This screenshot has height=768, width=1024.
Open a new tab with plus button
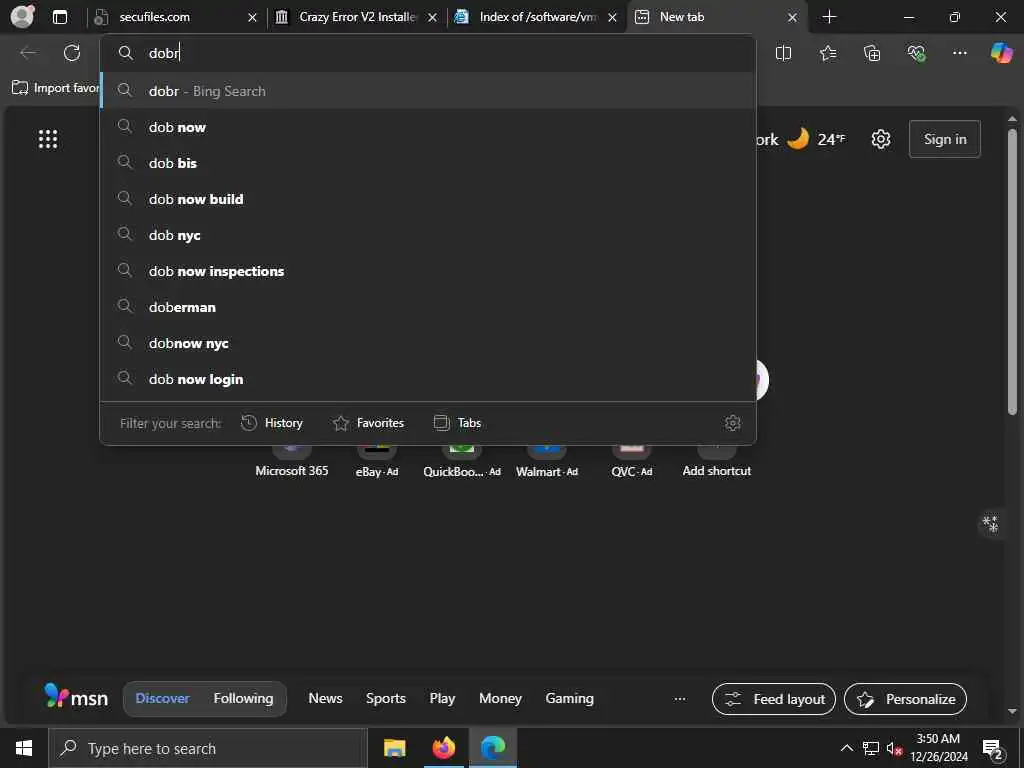coord(829,17)
